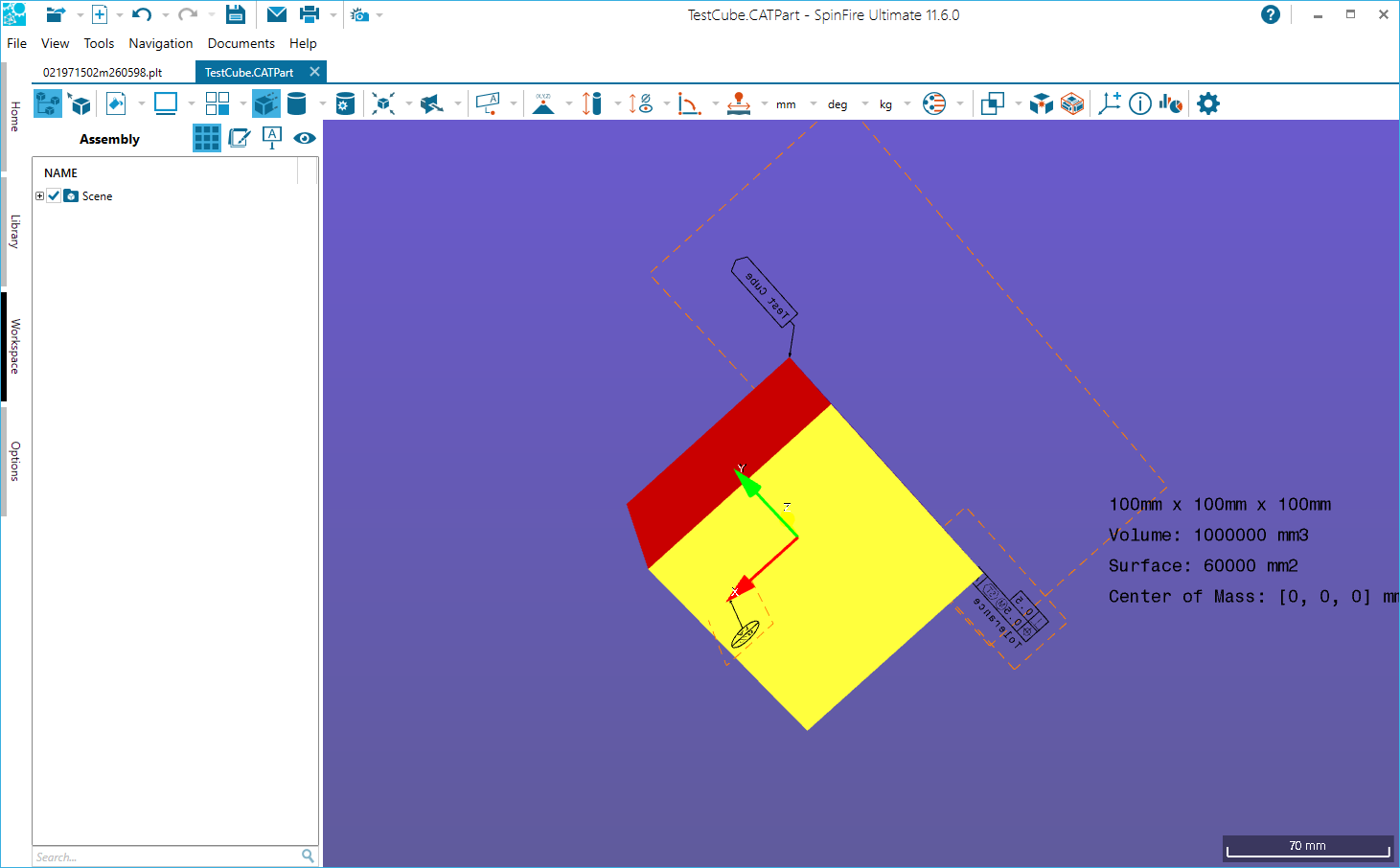Image resolution: width=1400 pixels, height=868 pixels.
Task: Click the email envelope icon
Action: point(277,14)
